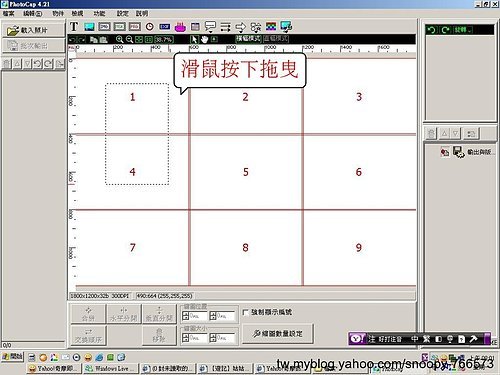This screenshot has height=375, width=500.
Task: Switch to 橫幅模式 landscape mode toggle
Action: [248, 39]
